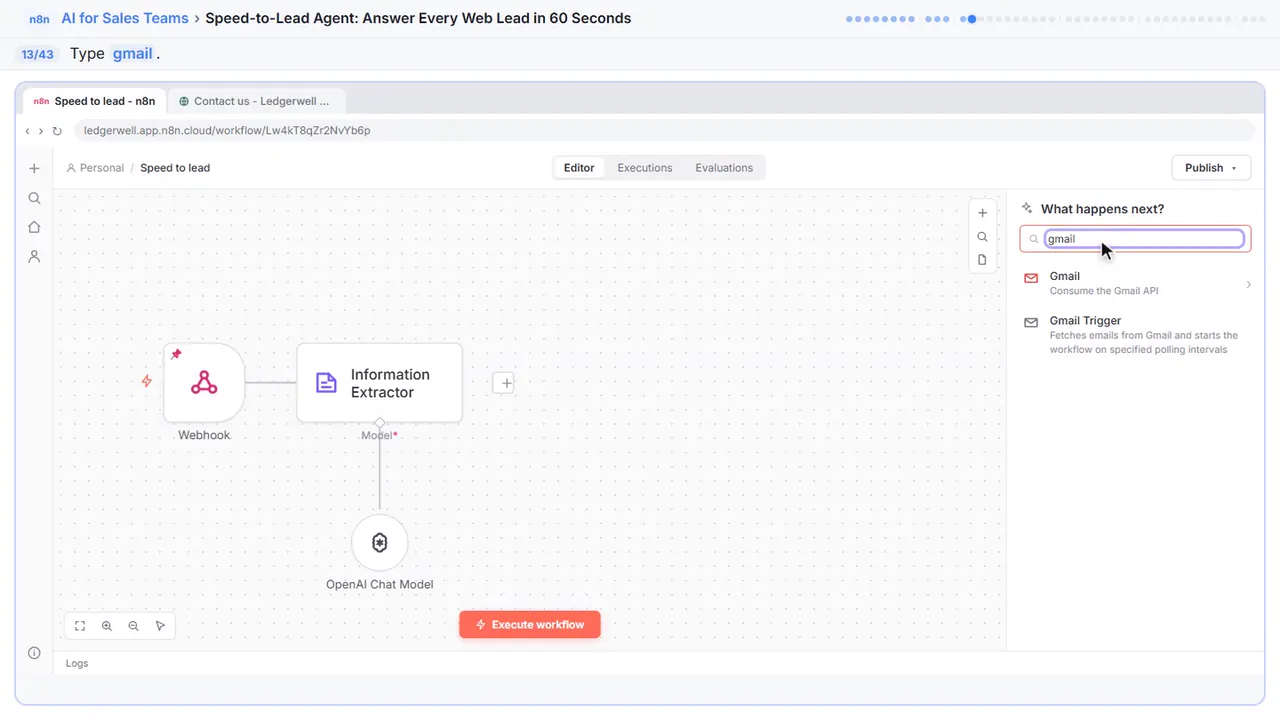The height and width of the screenshot is (720, 1280).
Task: Switch to Contact us - Ledgerwell browser tab
Action: tap(257, 101)
